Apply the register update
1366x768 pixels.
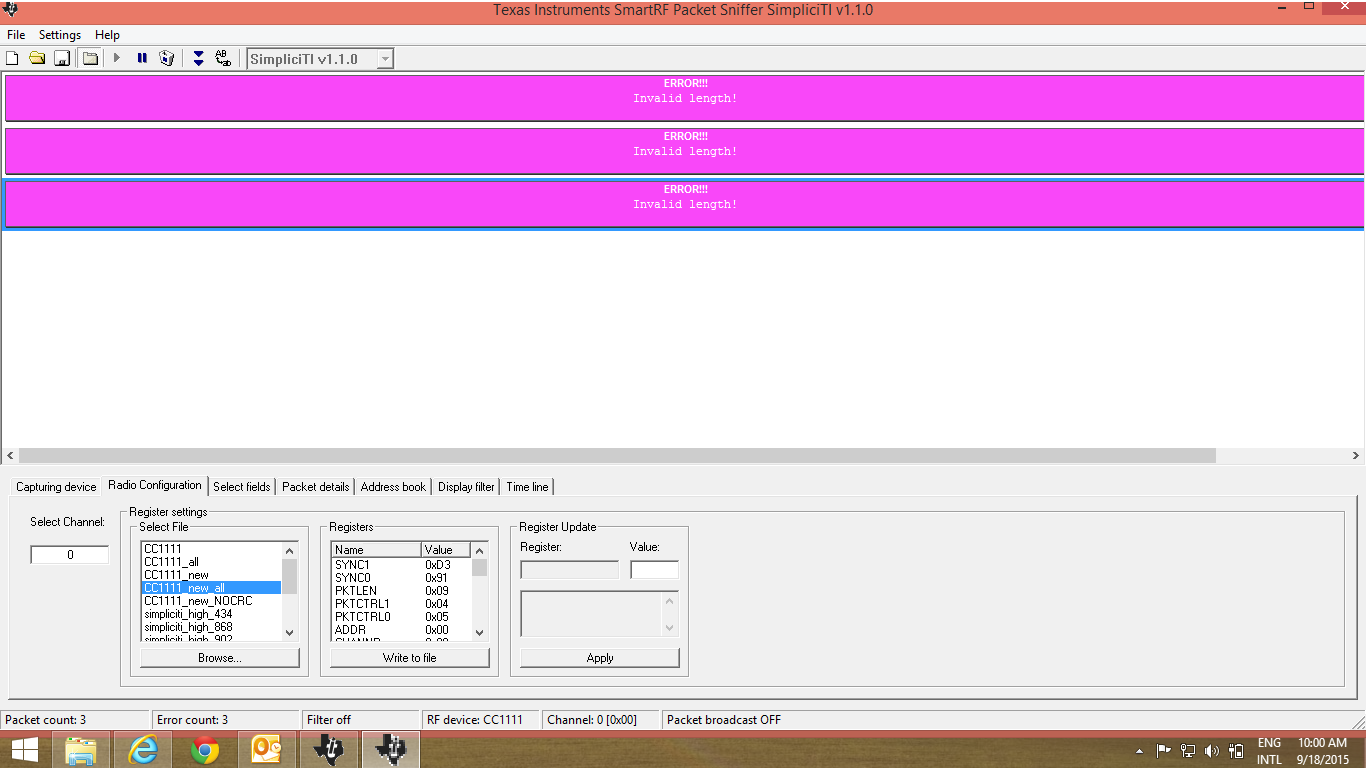[x=598, y=657]
